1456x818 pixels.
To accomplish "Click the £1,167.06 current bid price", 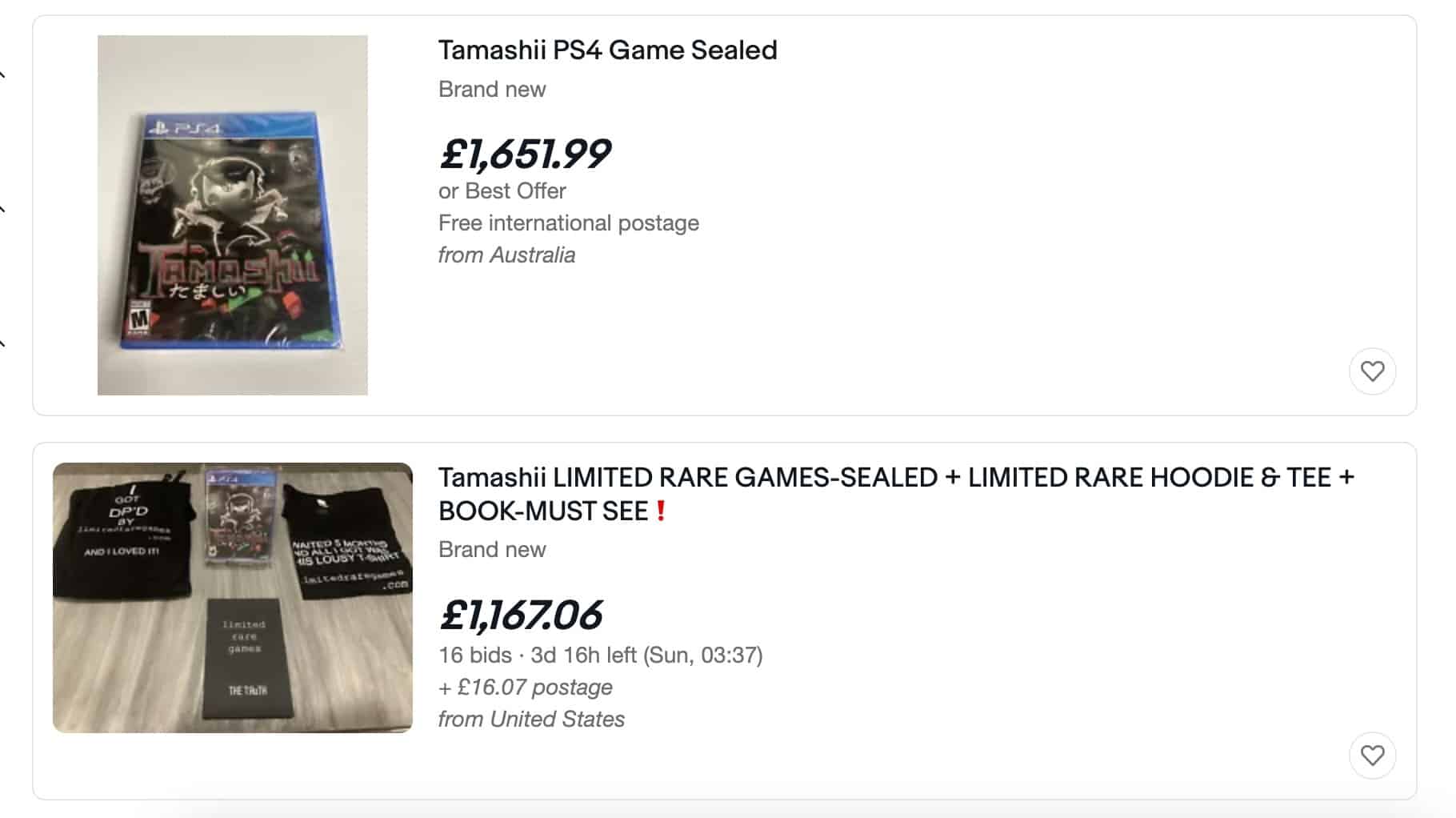I will click(x=521, y=615).
